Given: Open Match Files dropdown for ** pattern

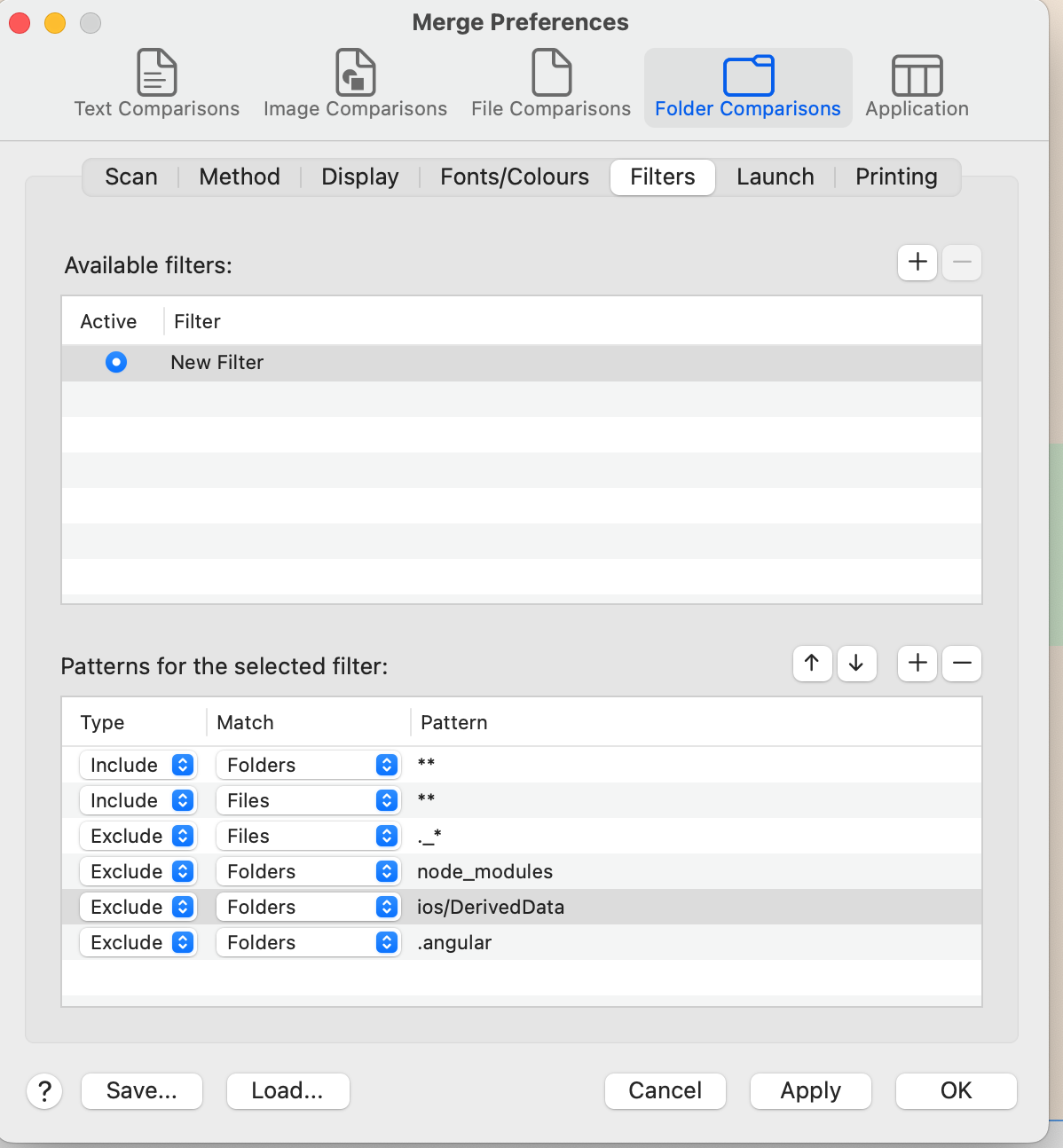Looking at the screenshot, I should pos(308,800).
